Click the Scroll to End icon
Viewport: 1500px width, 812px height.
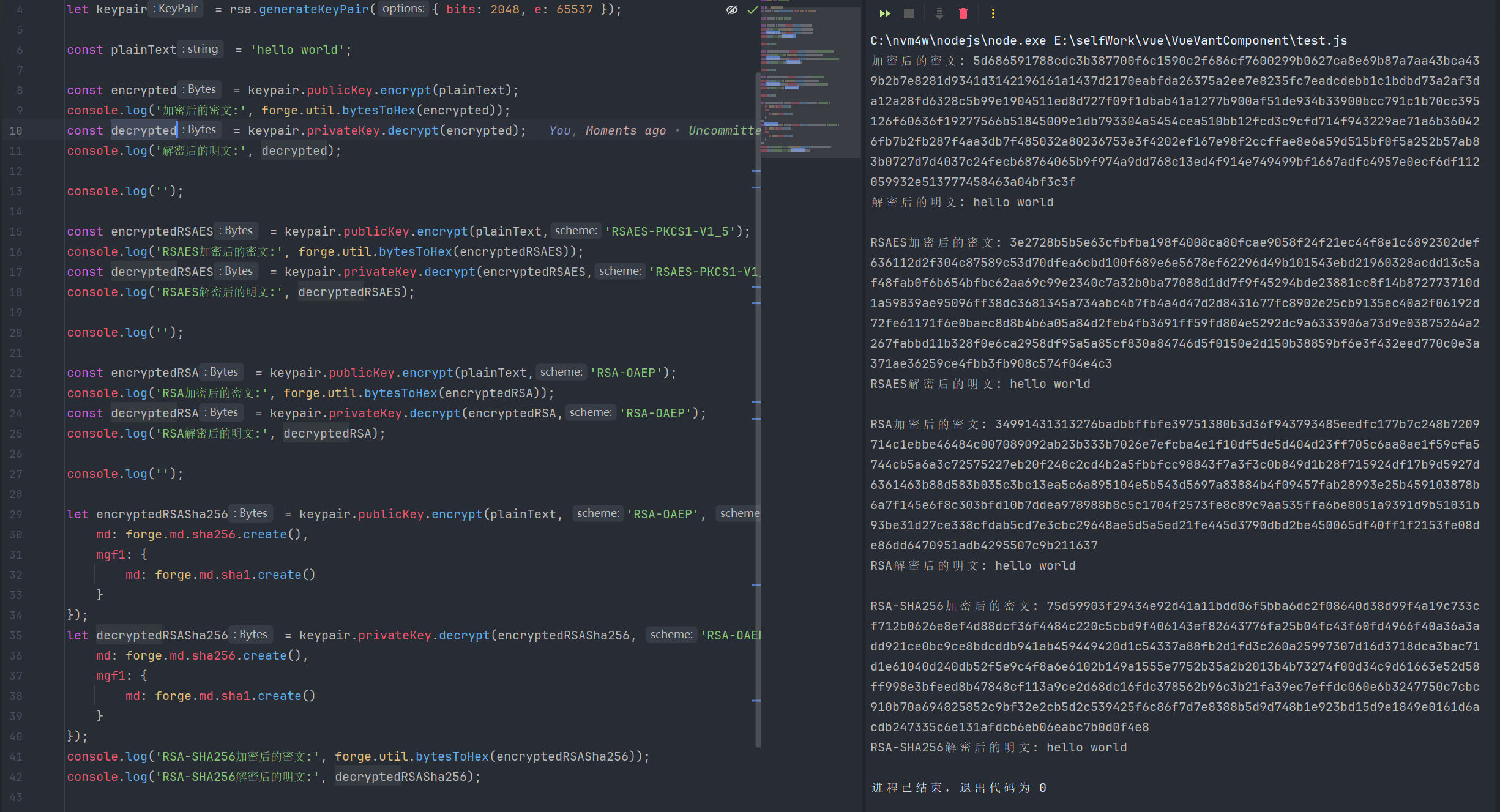939,13
